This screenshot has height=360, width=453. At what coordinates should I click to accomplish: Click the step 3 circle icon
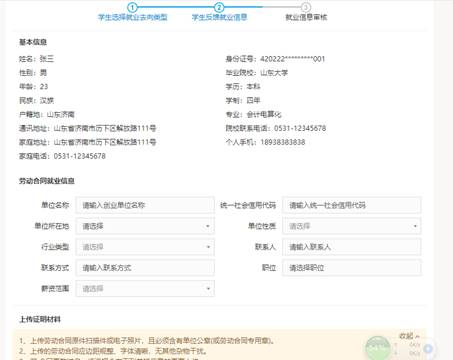pos(305,7)
